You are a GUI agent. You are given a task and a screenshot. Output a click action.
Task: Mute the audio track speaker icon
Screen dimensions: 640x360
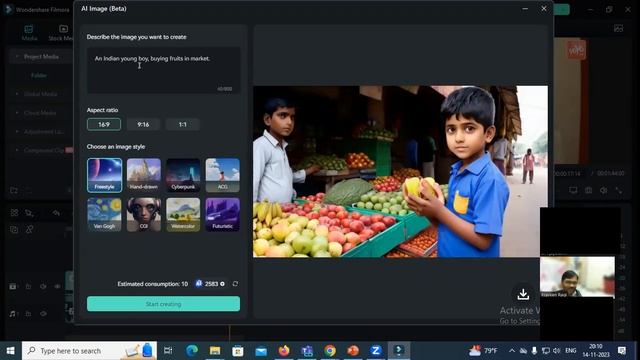[x=43, y=313]
